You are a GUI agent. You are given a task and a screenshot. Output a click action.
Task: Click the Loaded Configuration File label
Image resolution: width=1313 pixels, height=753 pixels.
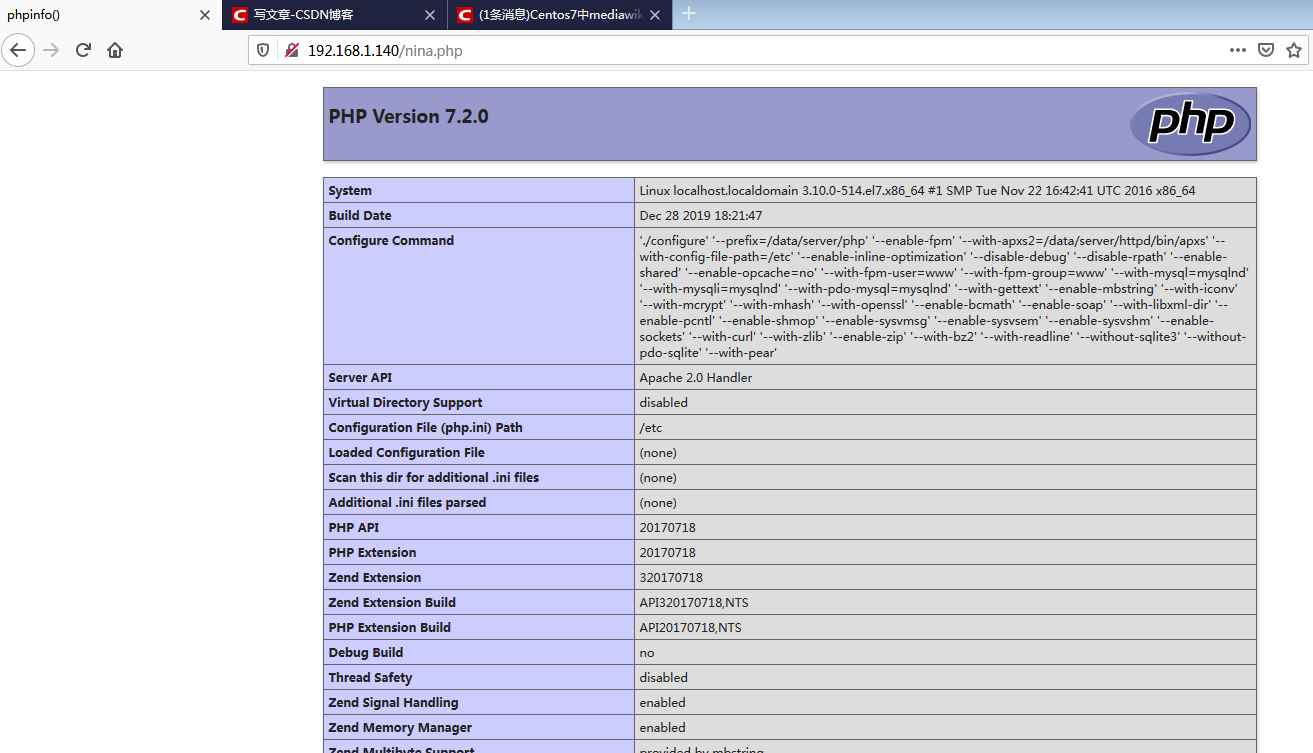point(407,453)
